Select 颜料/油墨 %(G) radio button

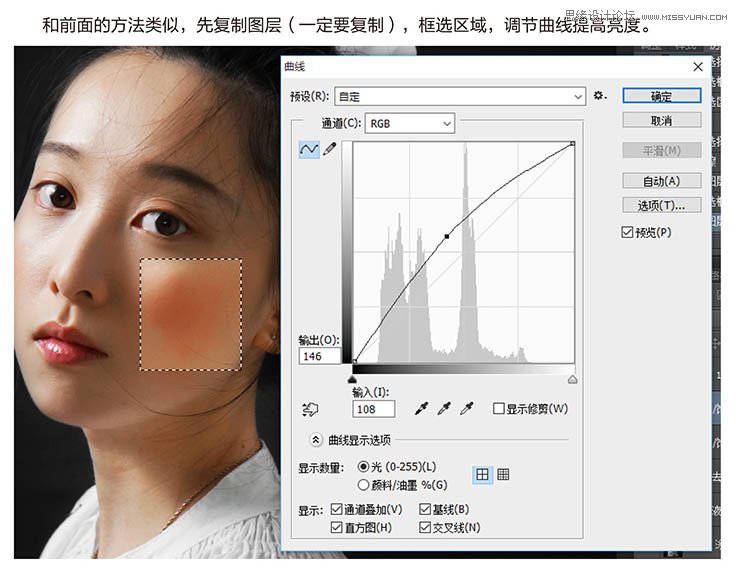click(363, 485)
